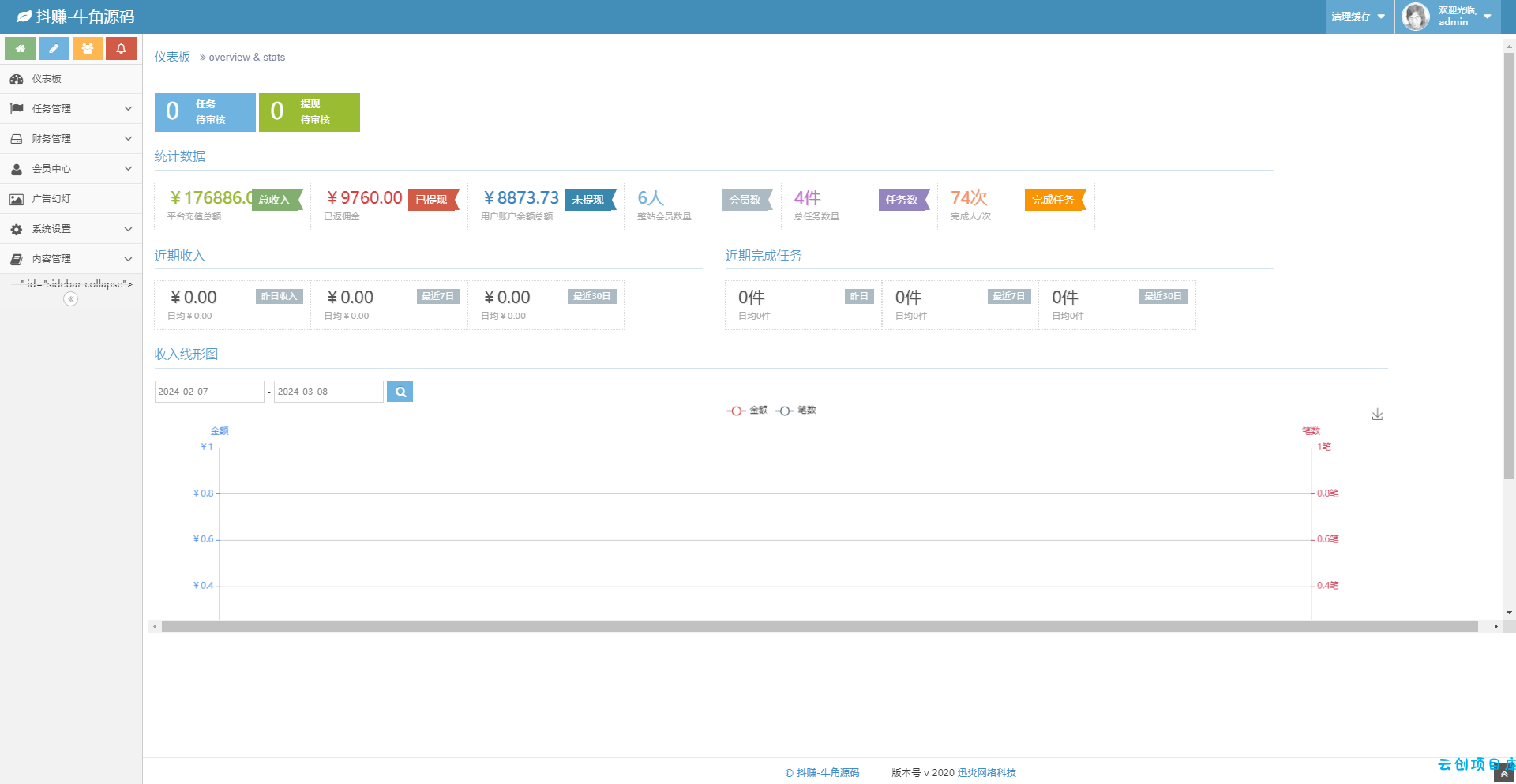Expand the 财务管理 sidebar menu

tap(71, 139)
